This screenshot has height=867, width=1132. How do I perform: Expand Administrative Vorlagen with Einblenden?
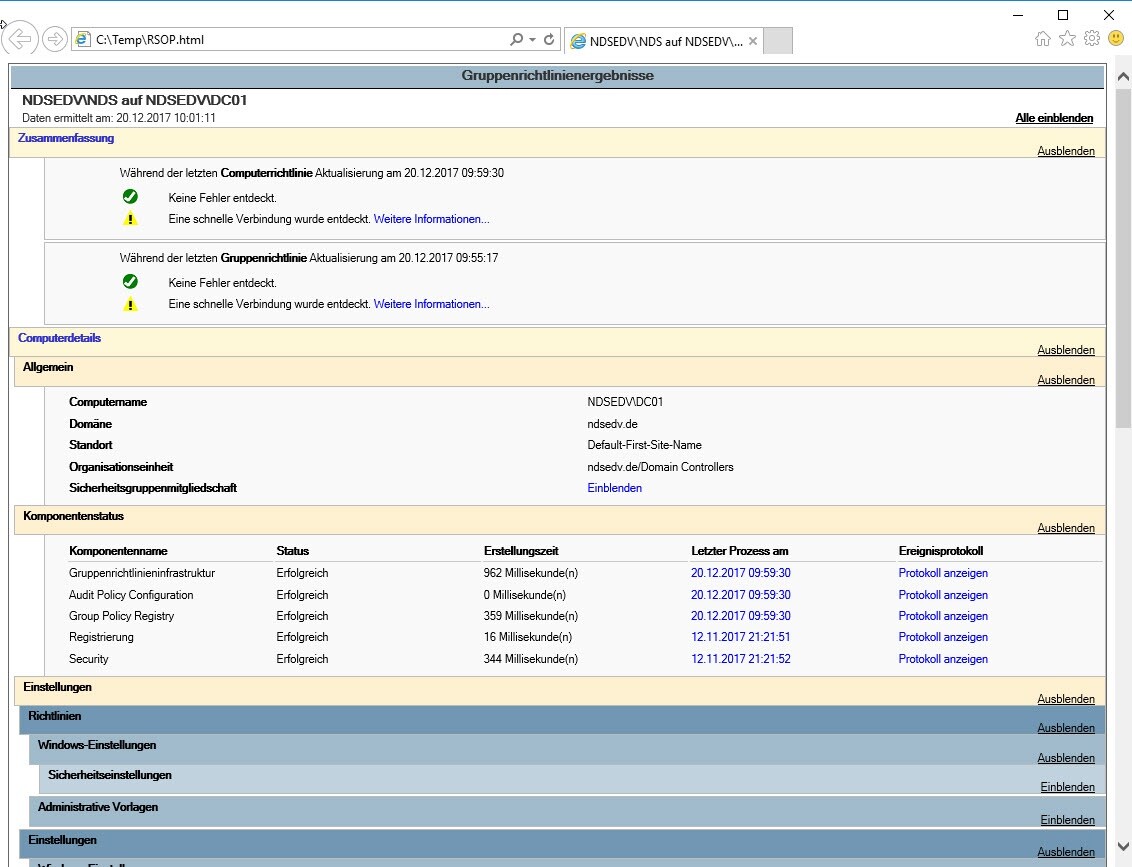1067,820
